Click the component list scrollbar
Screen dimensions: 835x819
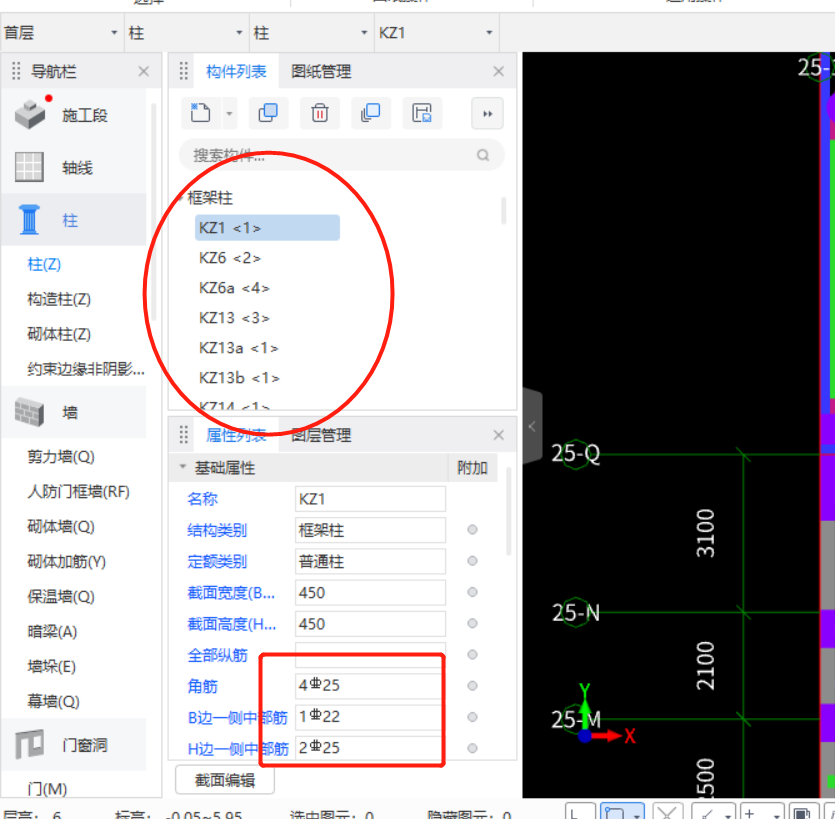(x=503, y=210)
